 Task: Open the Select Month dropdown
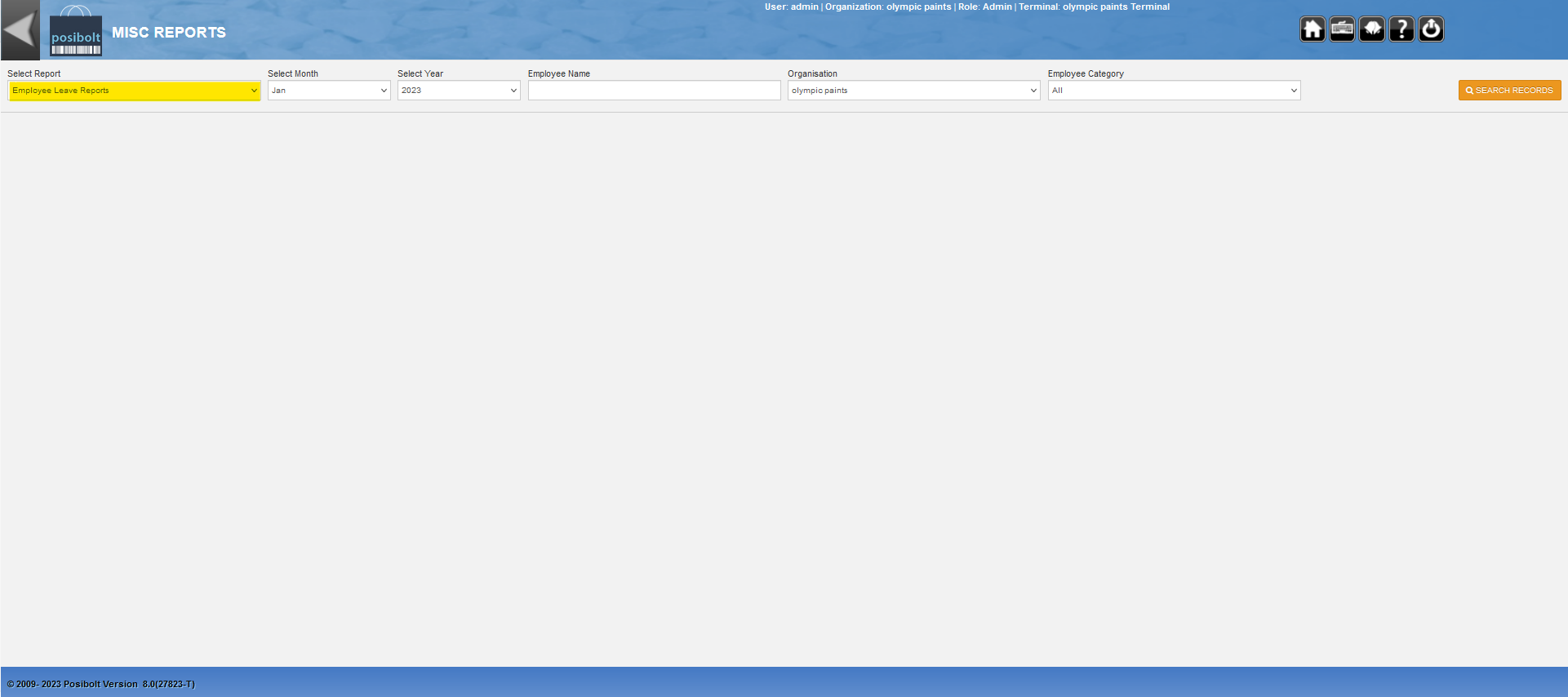click(329, 91)
